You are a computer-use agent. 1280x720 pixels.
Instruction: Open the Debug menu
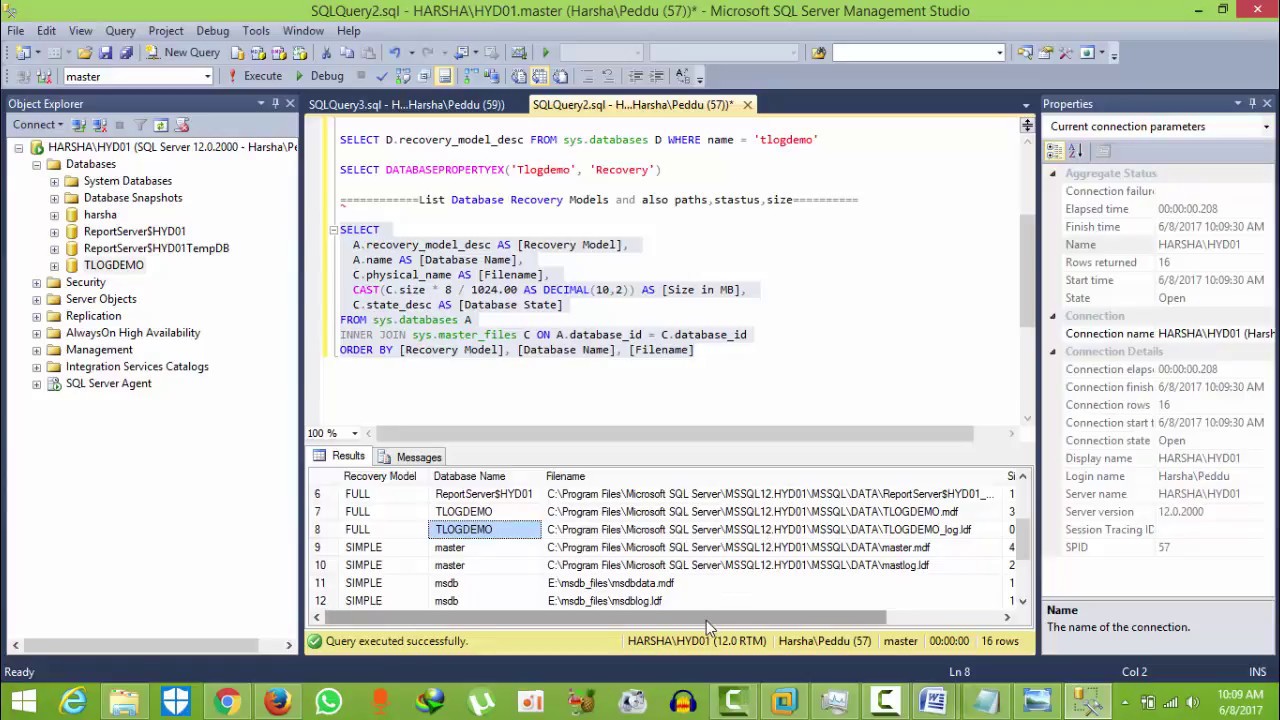(x=212, y=31)
